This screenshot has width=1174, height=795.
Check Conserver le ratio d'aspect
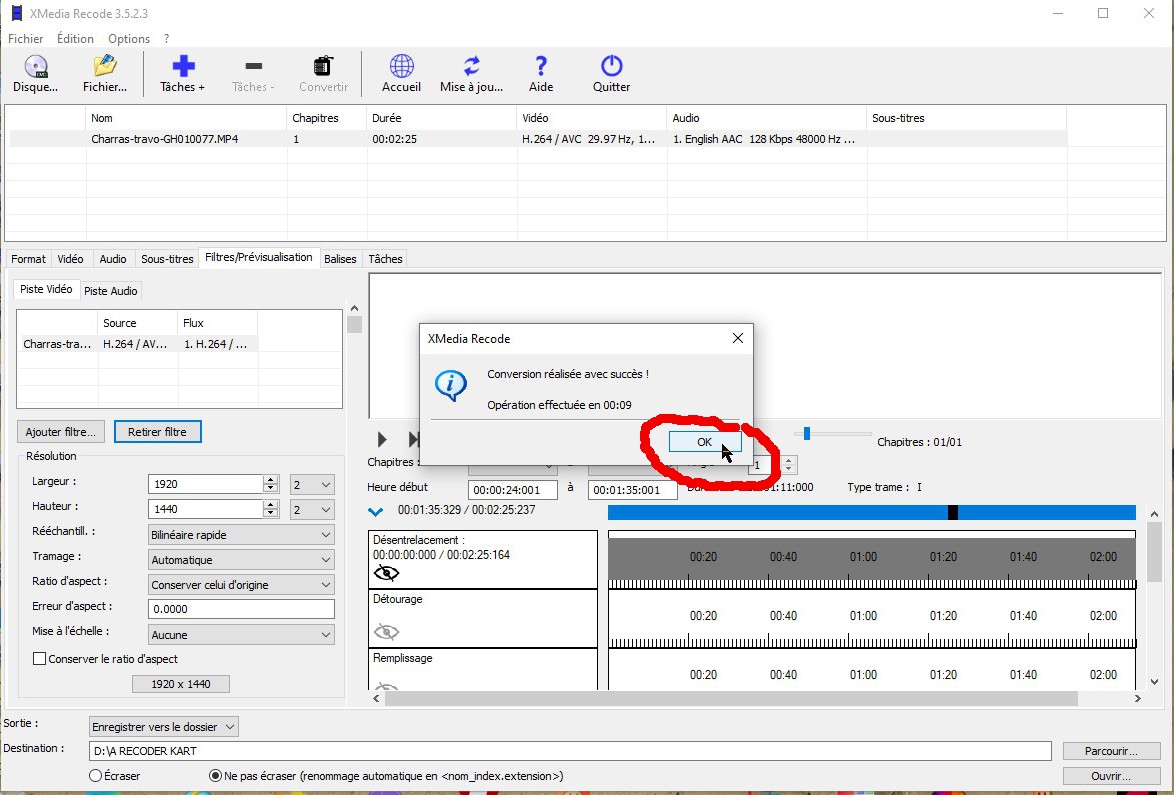pyautogui.click(x=40, y=659)
